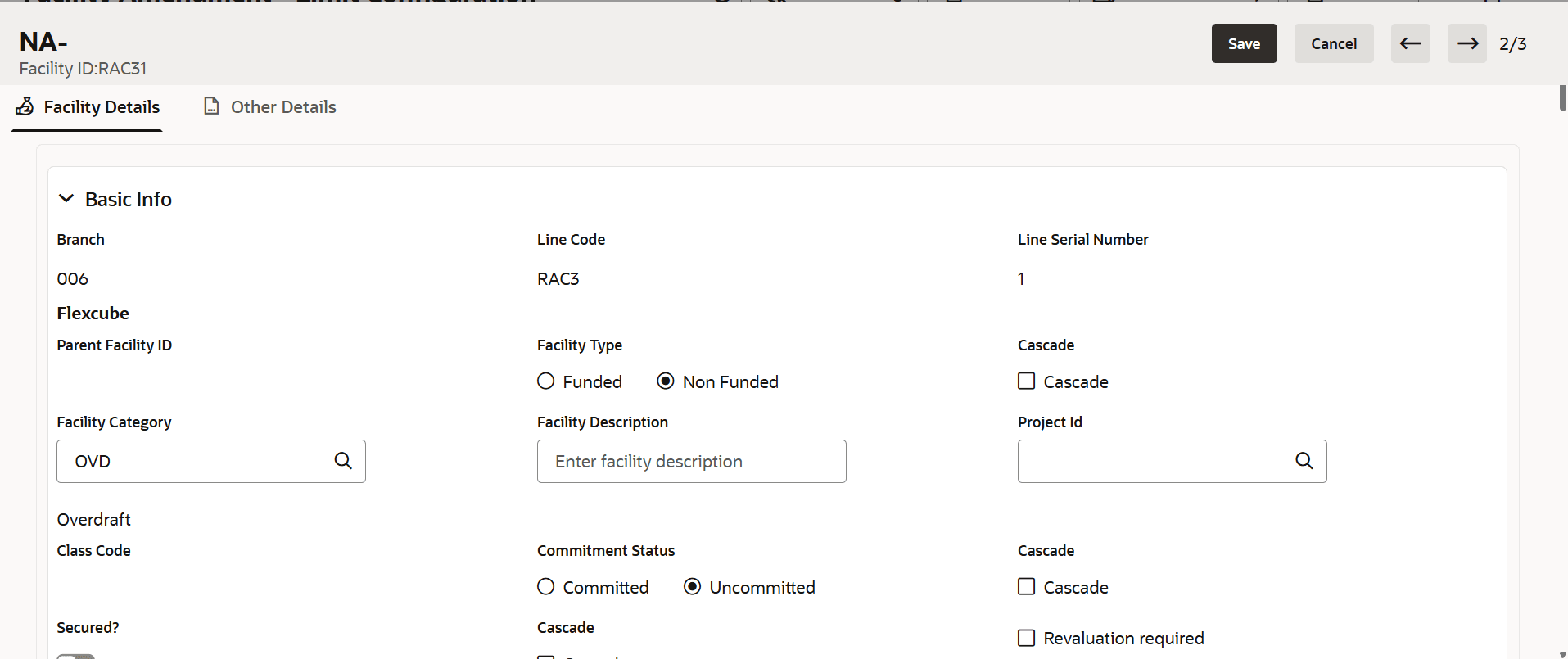Click the 006 branch value

pyautogui.click(x=73, y=279)
